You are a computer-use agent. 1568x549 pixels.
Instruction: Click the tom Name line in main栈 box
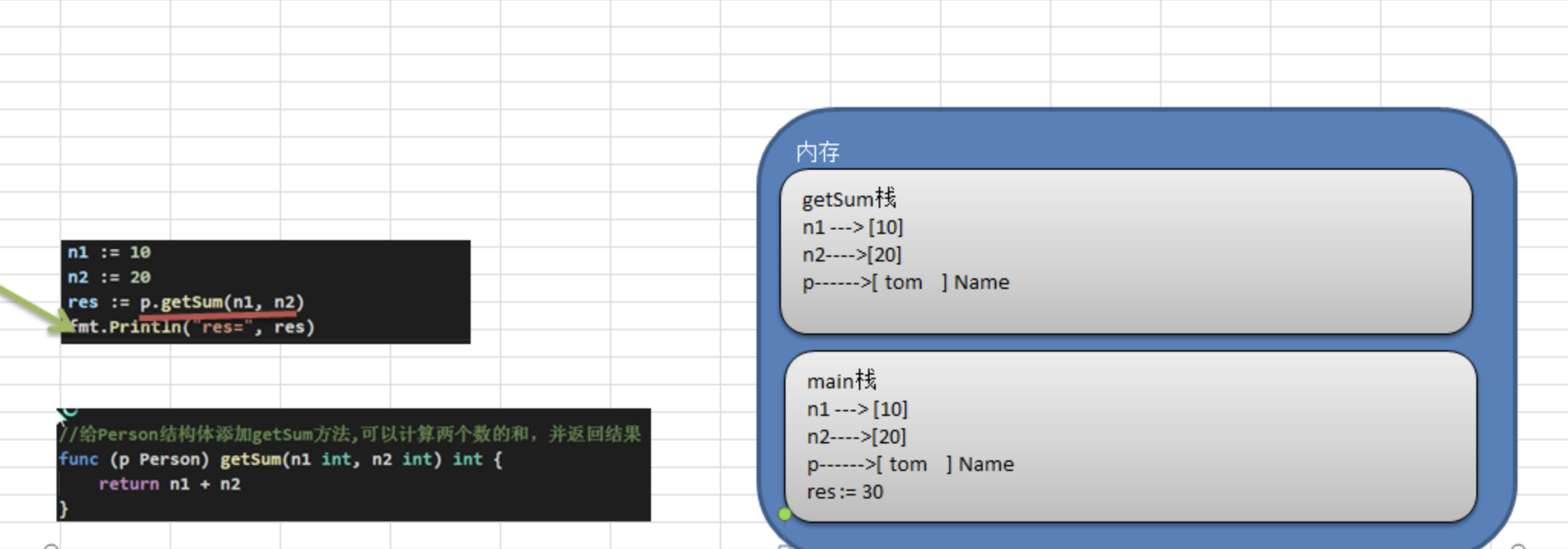(909, 464)
